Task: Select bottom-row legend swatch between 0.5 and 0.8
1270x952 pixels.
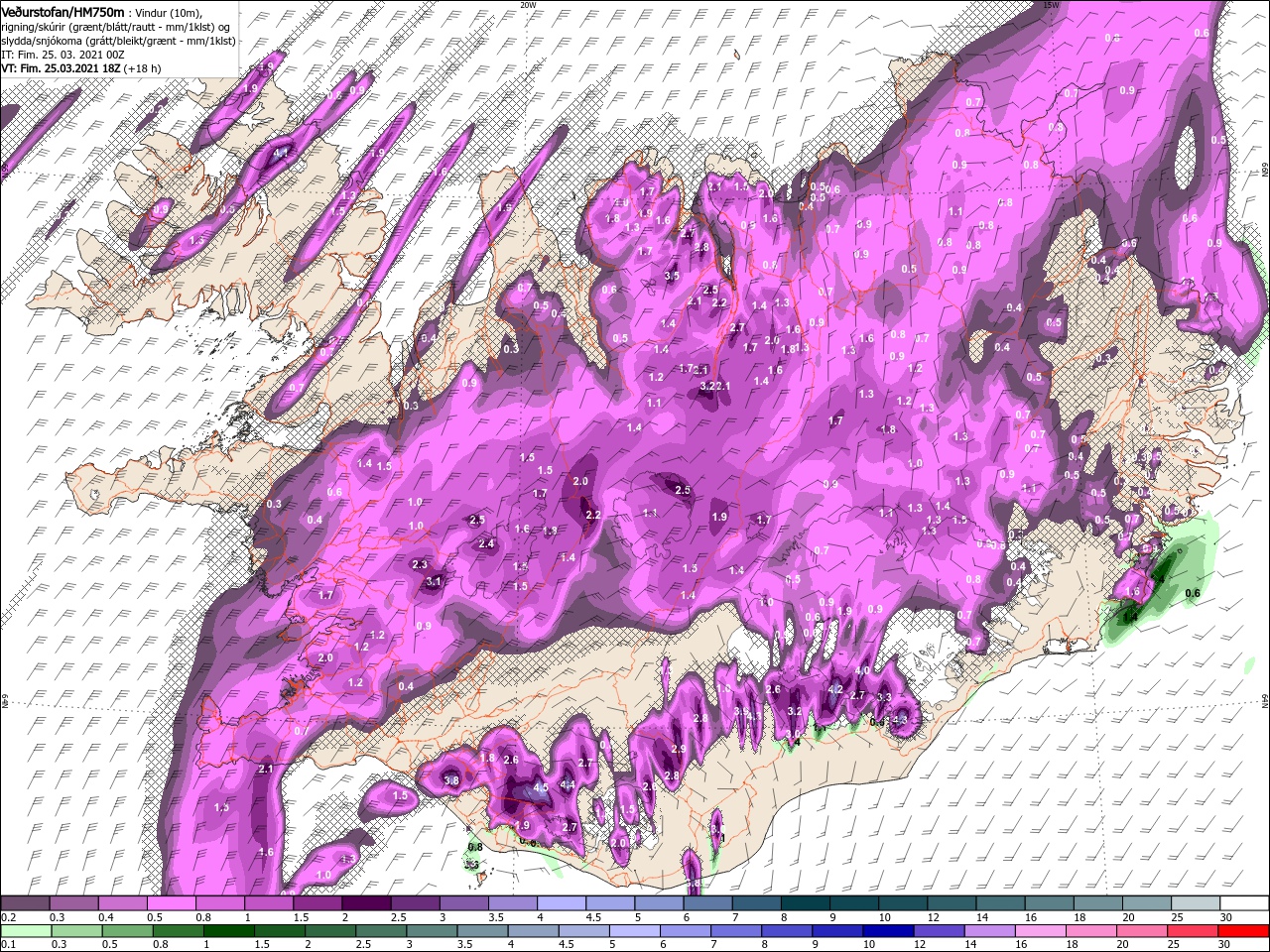Action: 128,931
